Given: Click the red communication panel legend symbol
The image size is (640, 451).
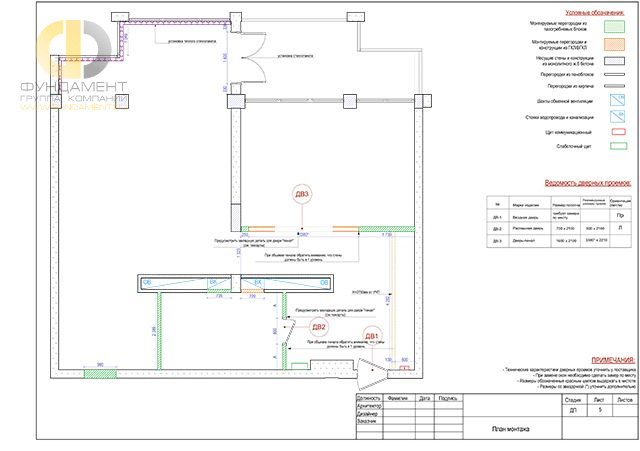Looking at the screenshot, I should 618,132.
